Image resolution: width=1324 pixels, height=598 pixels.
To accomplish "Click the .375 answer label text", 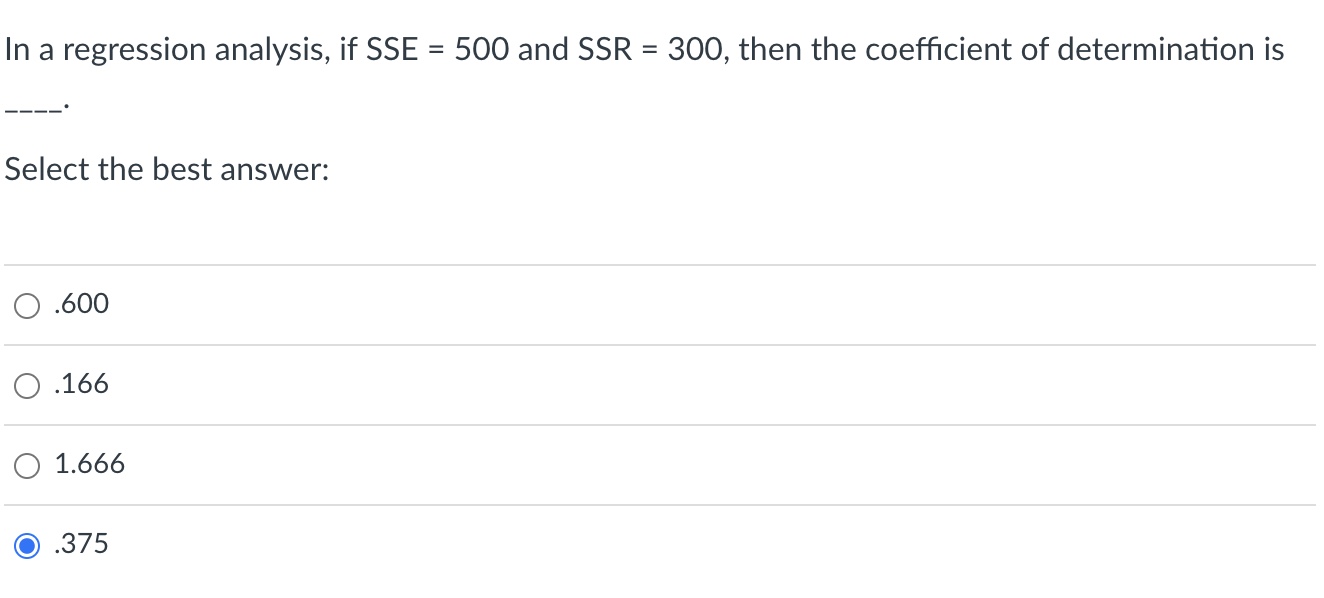I will (x=81, y=543).
